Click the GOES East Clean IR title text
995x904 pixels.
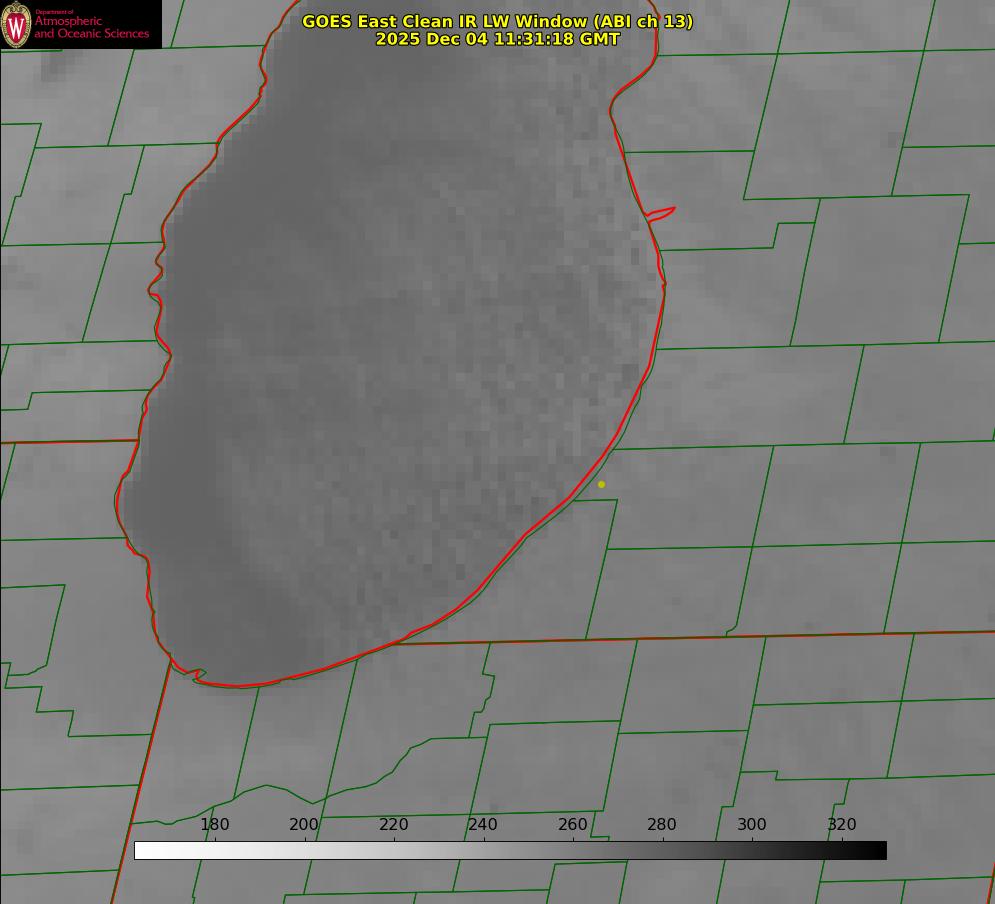[498, 21]
